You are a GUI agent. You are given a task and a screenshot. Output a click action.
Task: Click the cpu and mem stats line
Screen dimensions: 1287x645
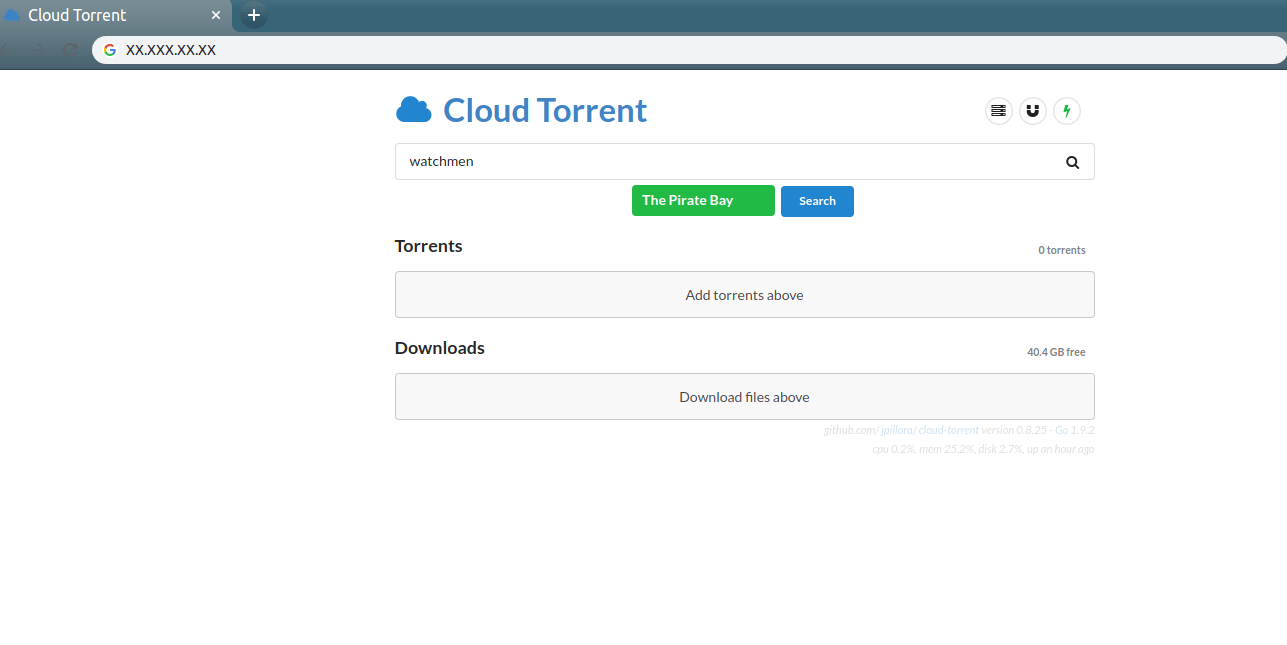tap(983, 449)
